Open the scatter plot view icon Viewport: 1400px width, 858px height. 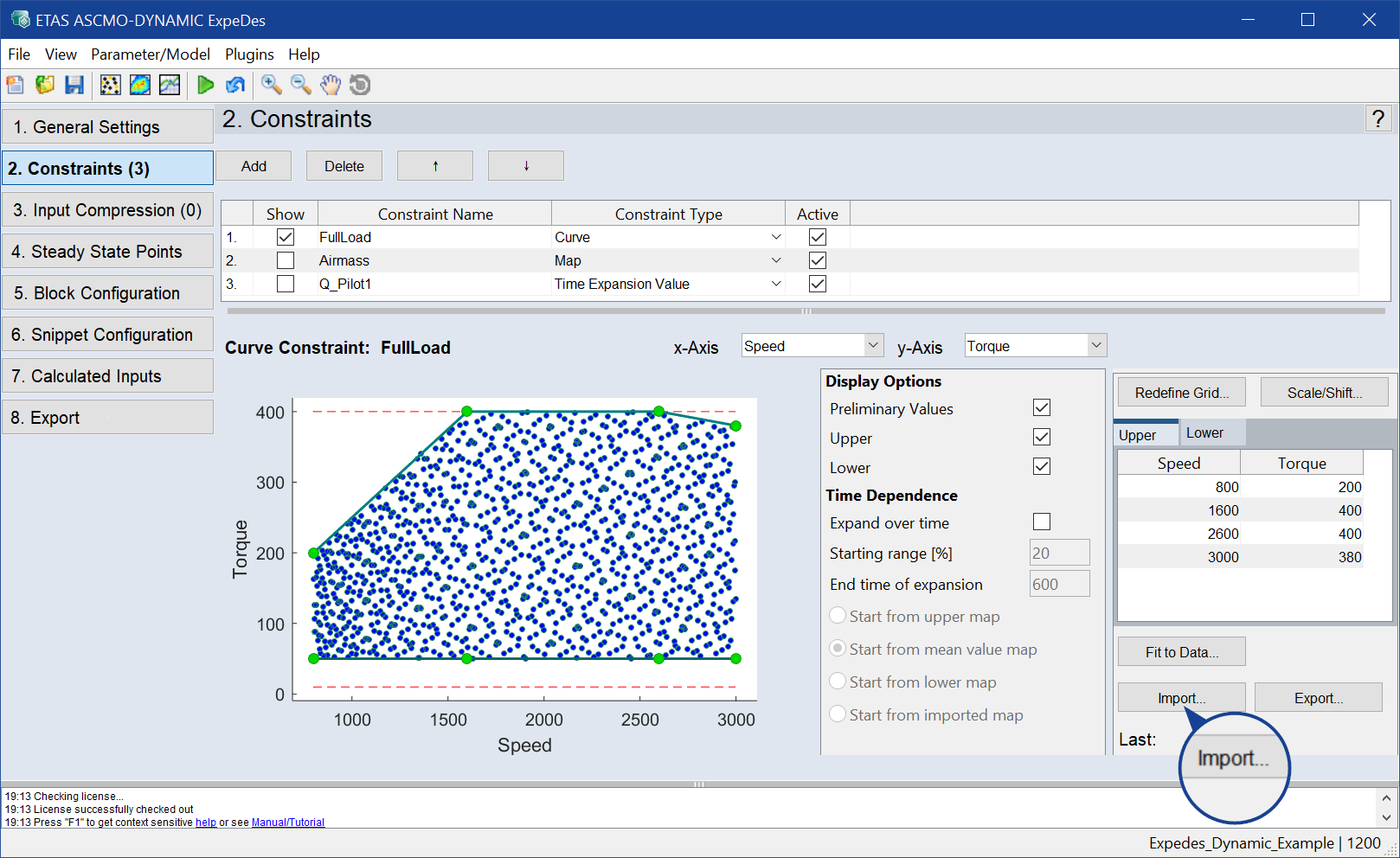[x=111, y=85]
